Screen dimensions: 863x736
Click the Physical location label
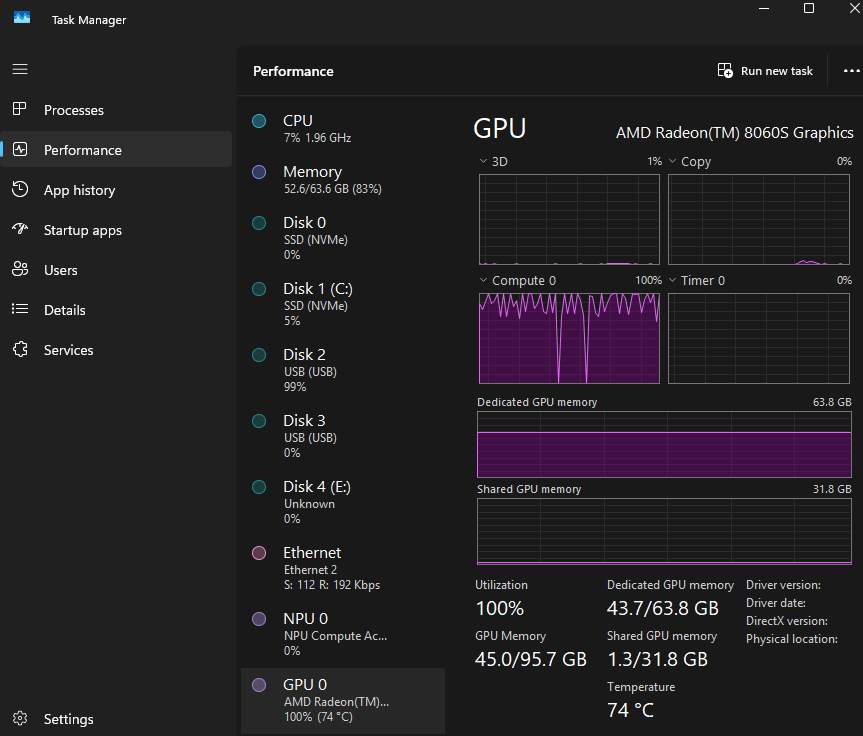pyautogui.click(x=791, y=639)
